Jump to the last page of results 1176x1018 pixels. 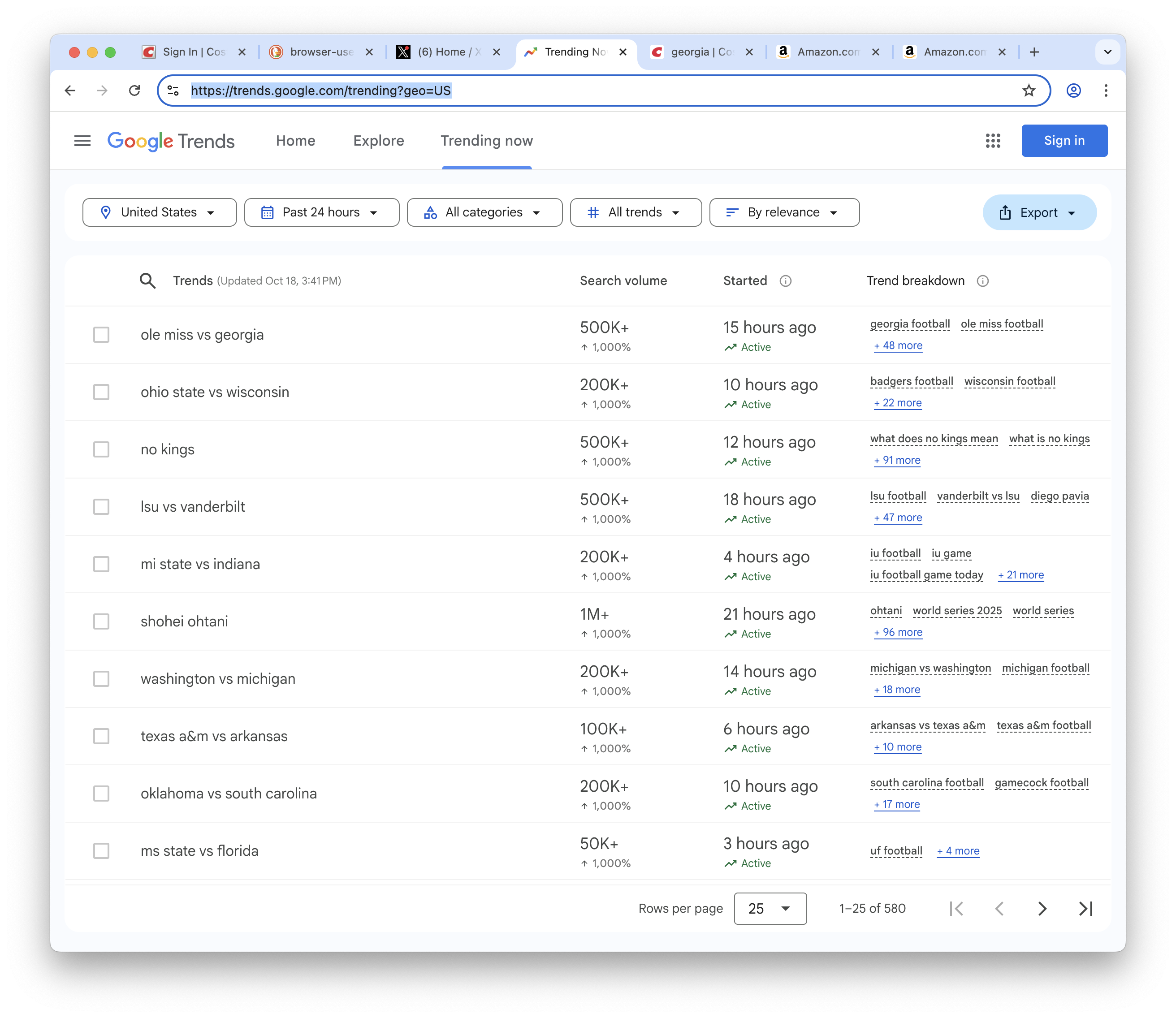click(x=1085, y=908)
